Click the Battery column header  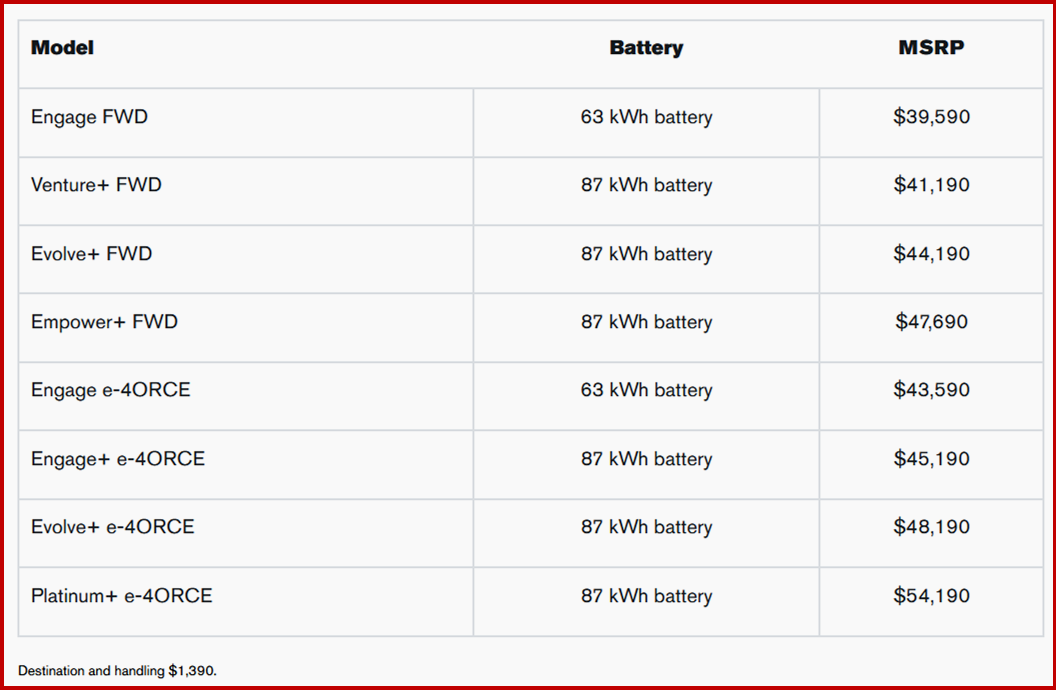click(646, 47)
